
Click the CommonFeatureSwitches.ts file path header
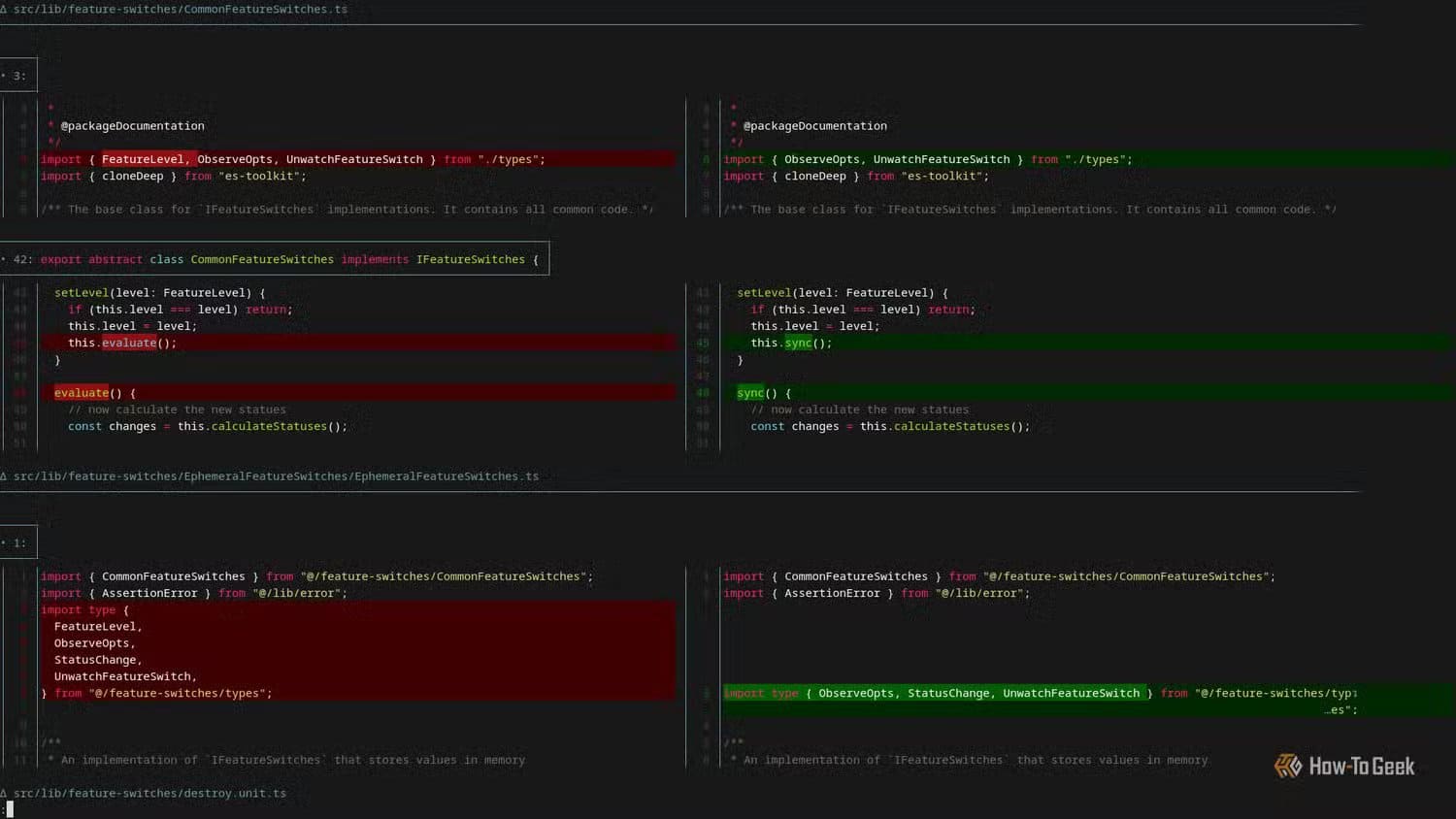click(180, 9)
